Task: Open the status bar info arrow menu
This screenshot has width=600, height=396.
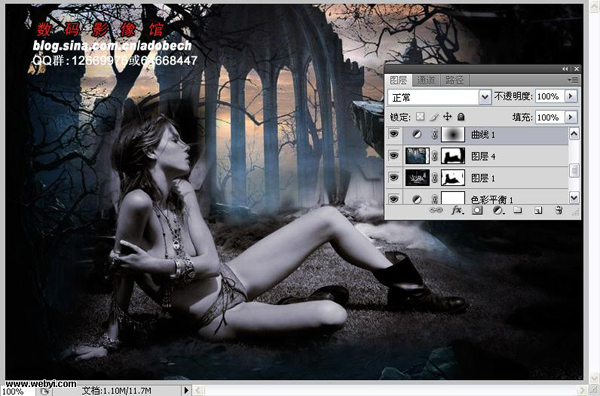Action: [x=186, y=390]
